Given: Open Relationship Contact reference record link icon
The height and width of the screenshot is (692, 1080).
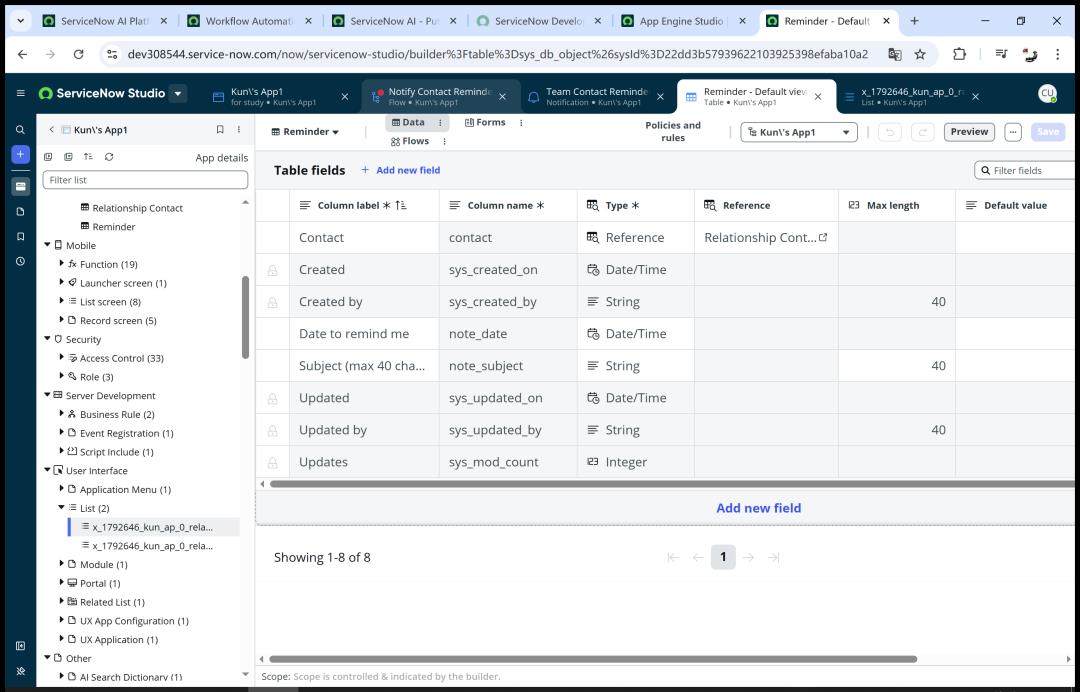Looking at the screenshot, I should 823,237.
